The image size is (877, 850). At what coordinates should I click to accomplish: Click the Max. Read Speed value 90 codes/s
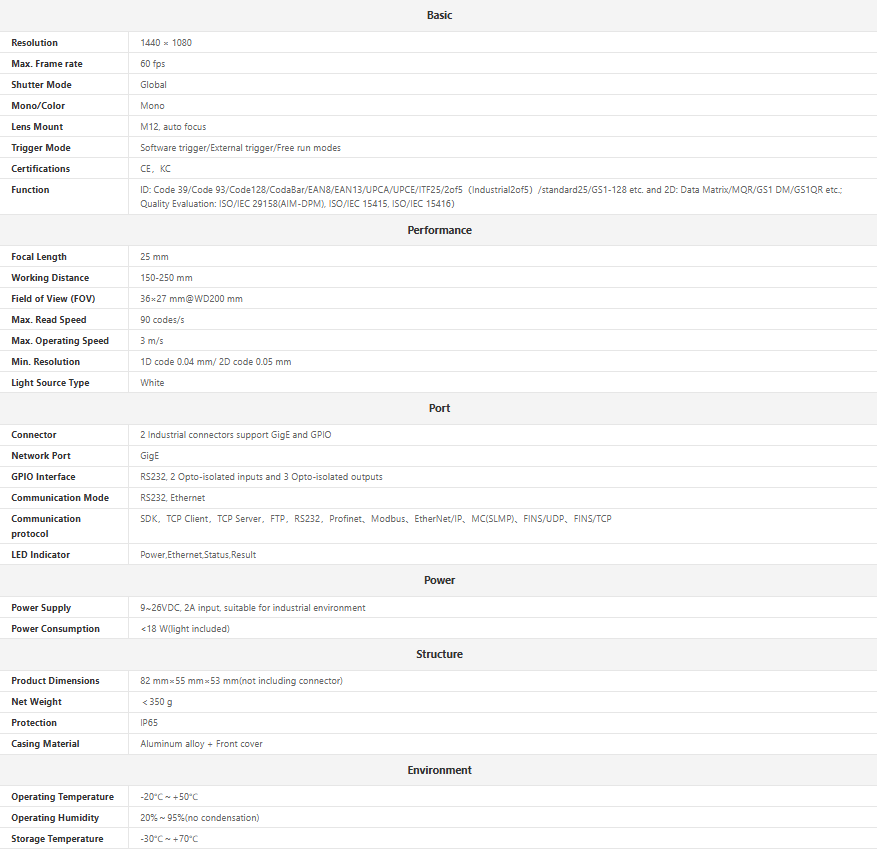coord(162,320)
